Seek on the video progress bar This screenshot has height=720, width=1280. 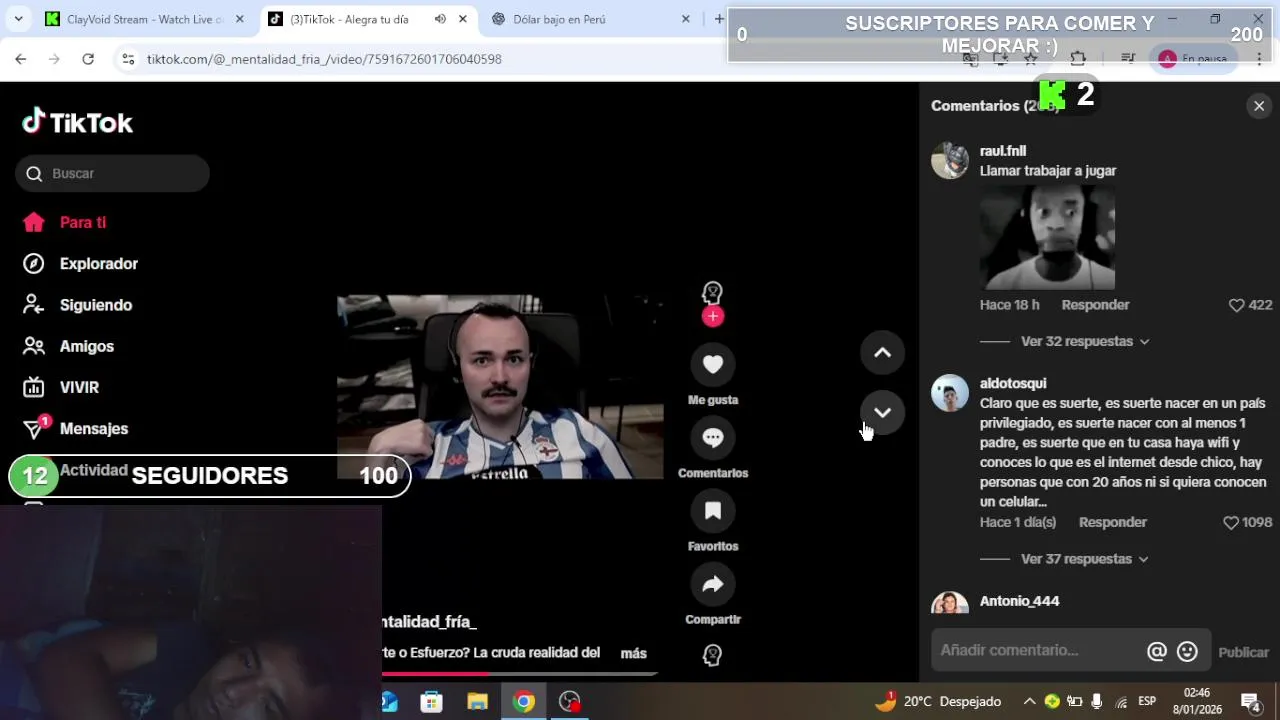(519, 674)
